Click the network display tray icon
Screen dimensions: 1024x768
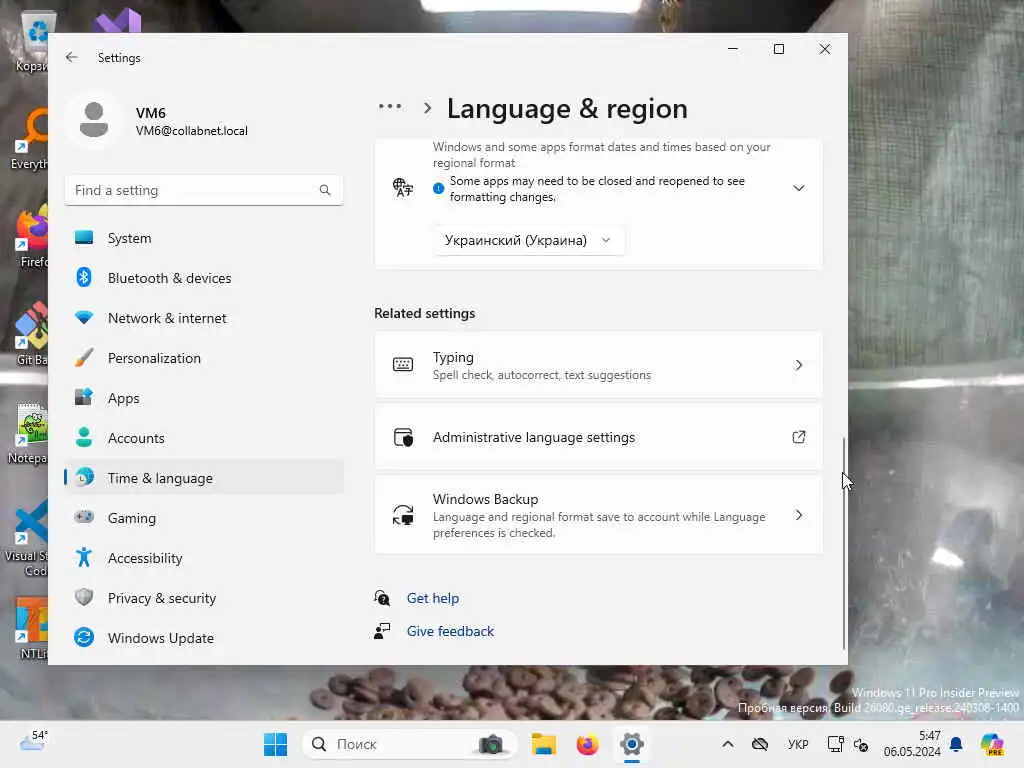tap(835, 744)
